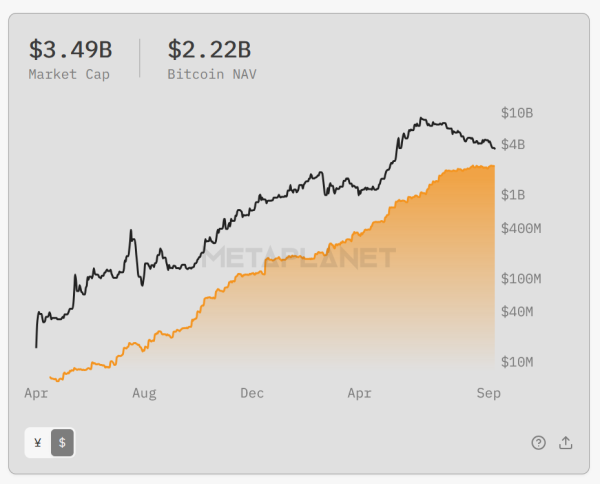Click the second Apr axis label
Screen dimensions: 600x484
coord(359,393)
